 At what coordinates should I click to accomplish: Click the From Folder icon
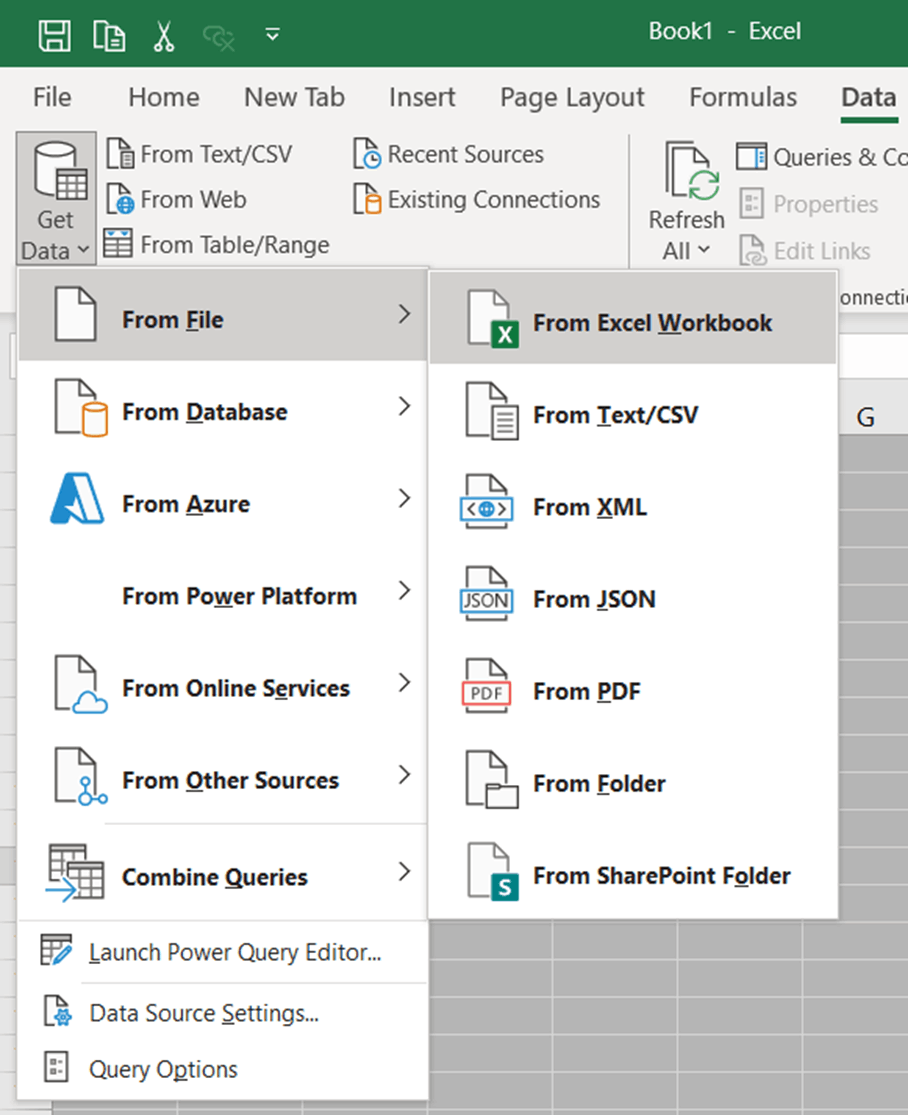(x=492, y=780)
